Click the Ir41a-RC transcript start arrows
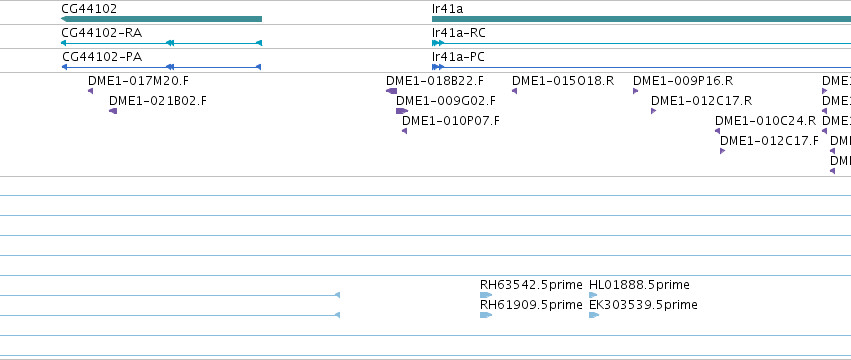Screen dimensions: 851x360 (x=438, y=43)
